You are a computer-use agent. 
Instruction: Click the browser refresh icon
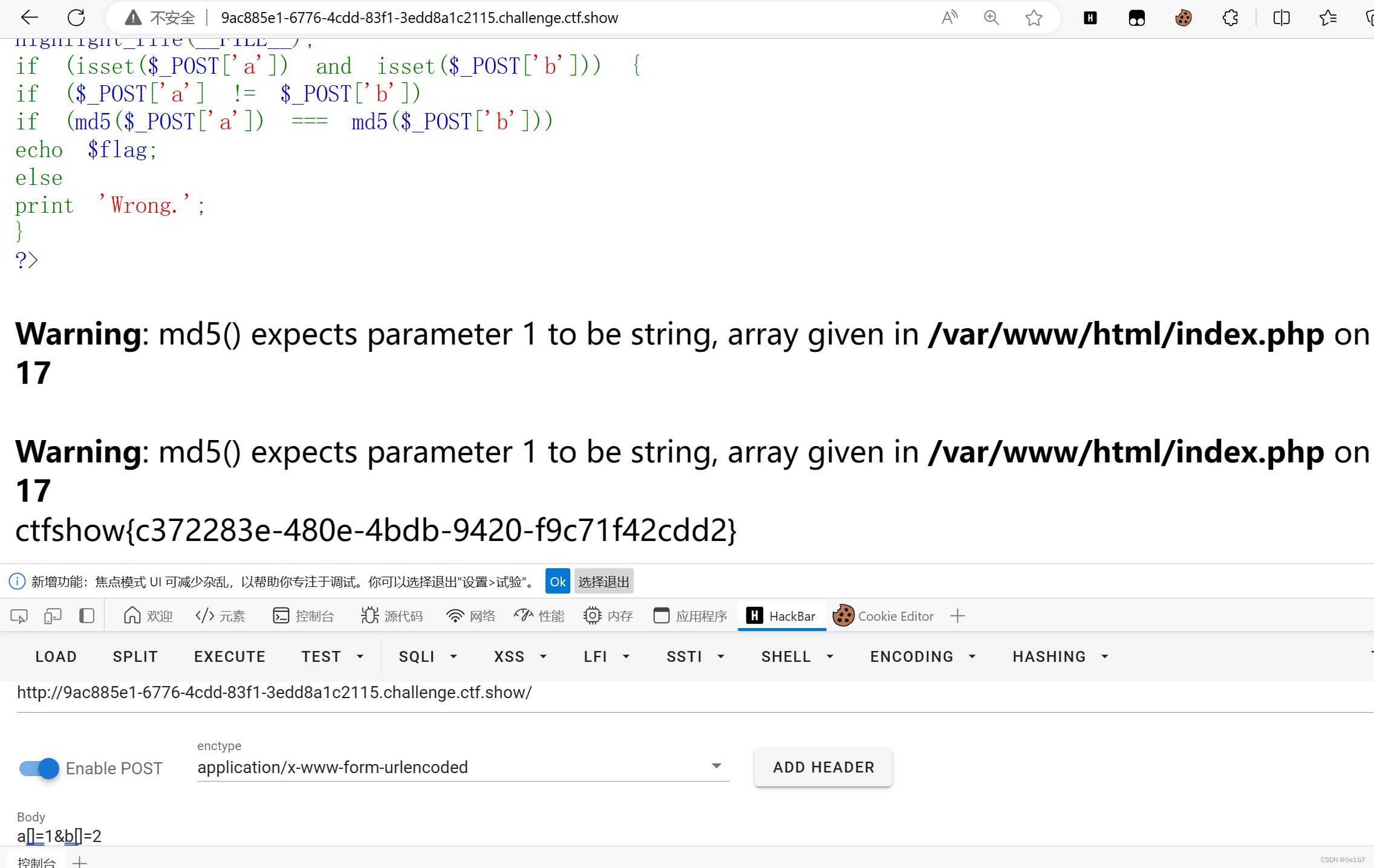coord(76,18)
